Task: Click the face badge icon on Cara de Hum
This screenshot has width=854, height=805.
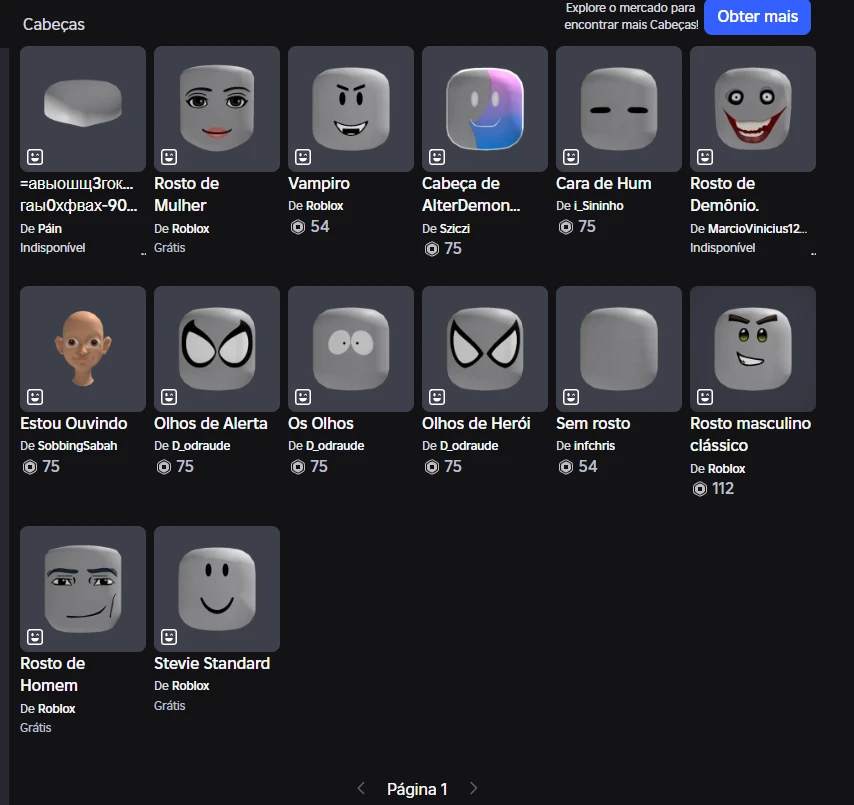Action: tap(571, 157)
